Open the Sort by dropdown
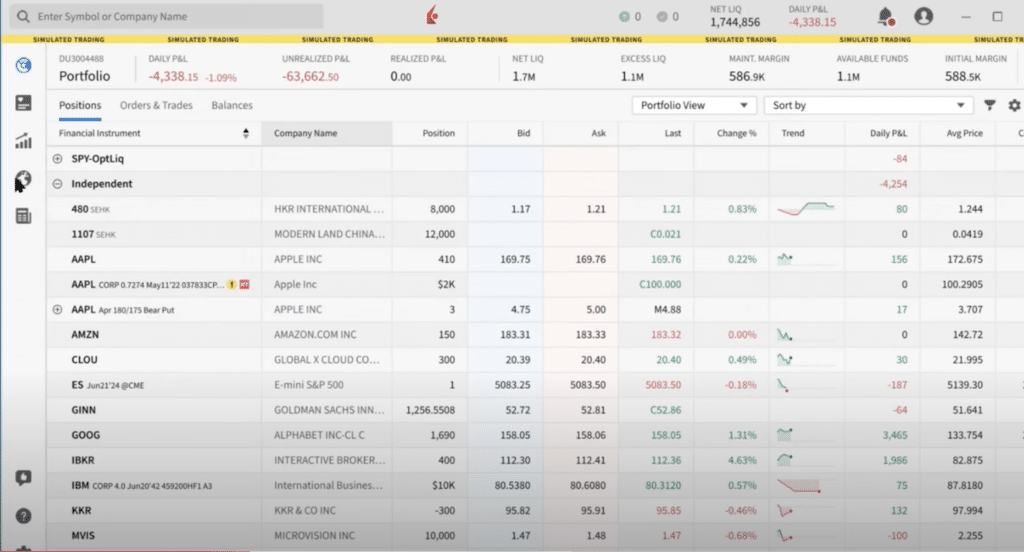Screen dimensions: 1024x552 868,105
